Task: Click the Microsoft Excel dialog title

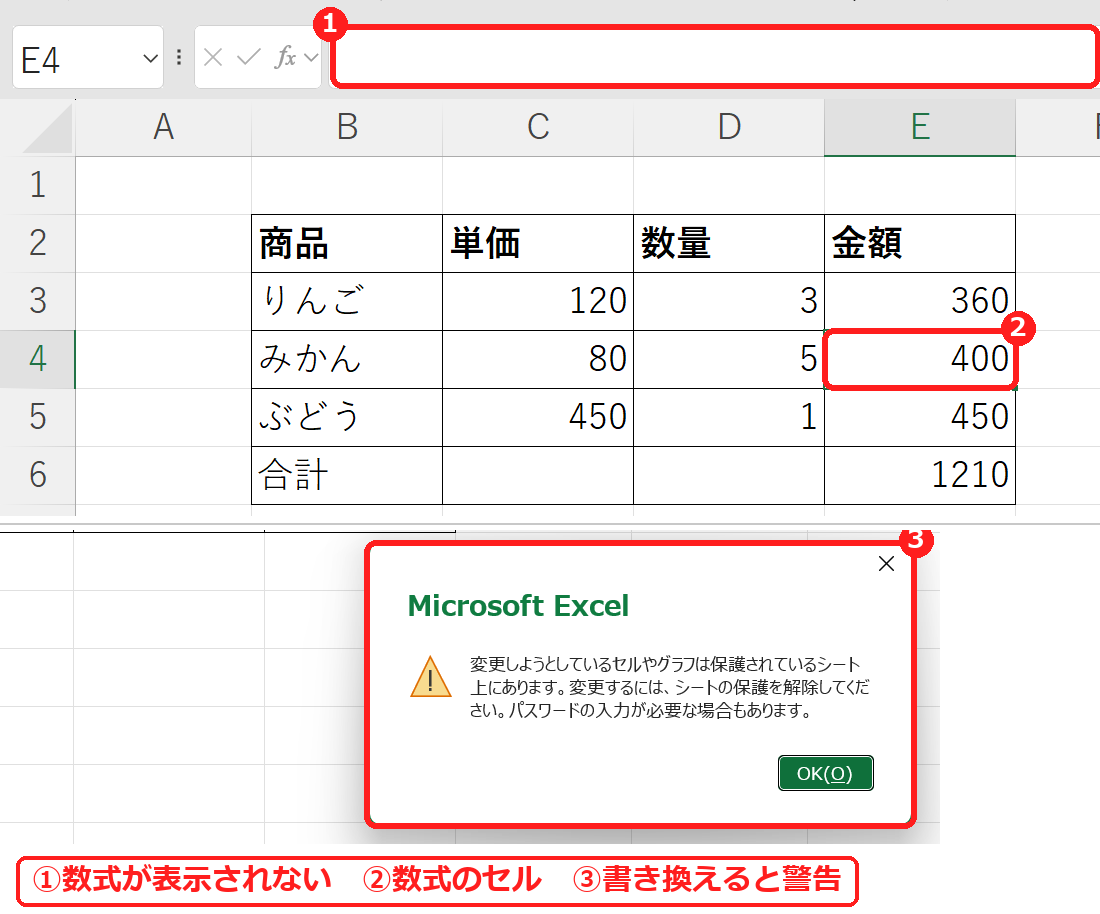Action: pyautogui.click(x=518, y=605)
